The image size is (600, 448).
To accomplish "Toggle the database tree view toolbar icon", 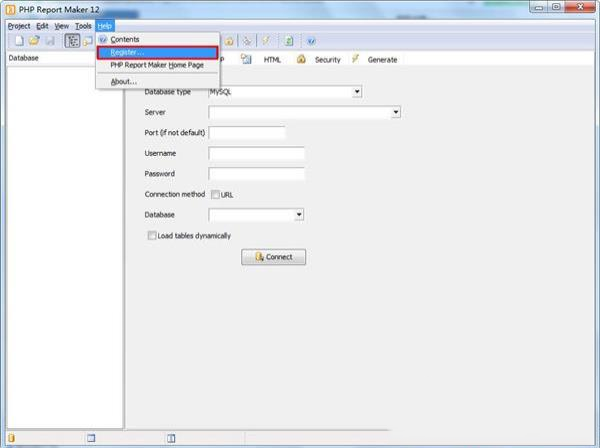I will (72, 41).
